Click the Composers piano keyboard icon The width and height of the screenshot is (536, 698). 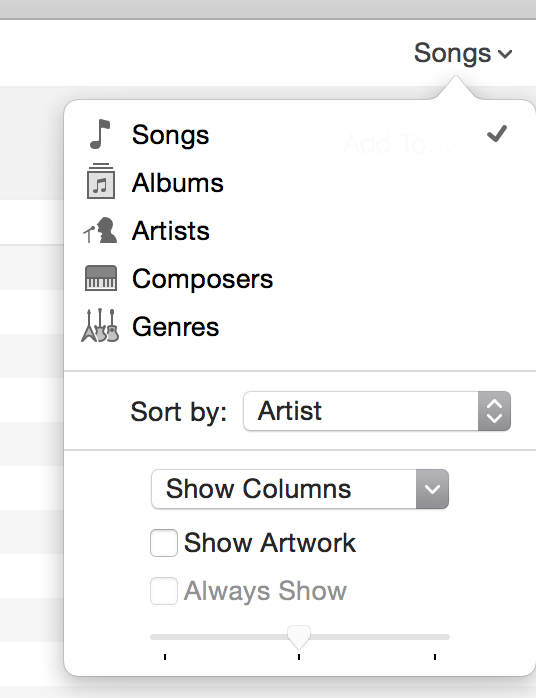coord(101,278)
